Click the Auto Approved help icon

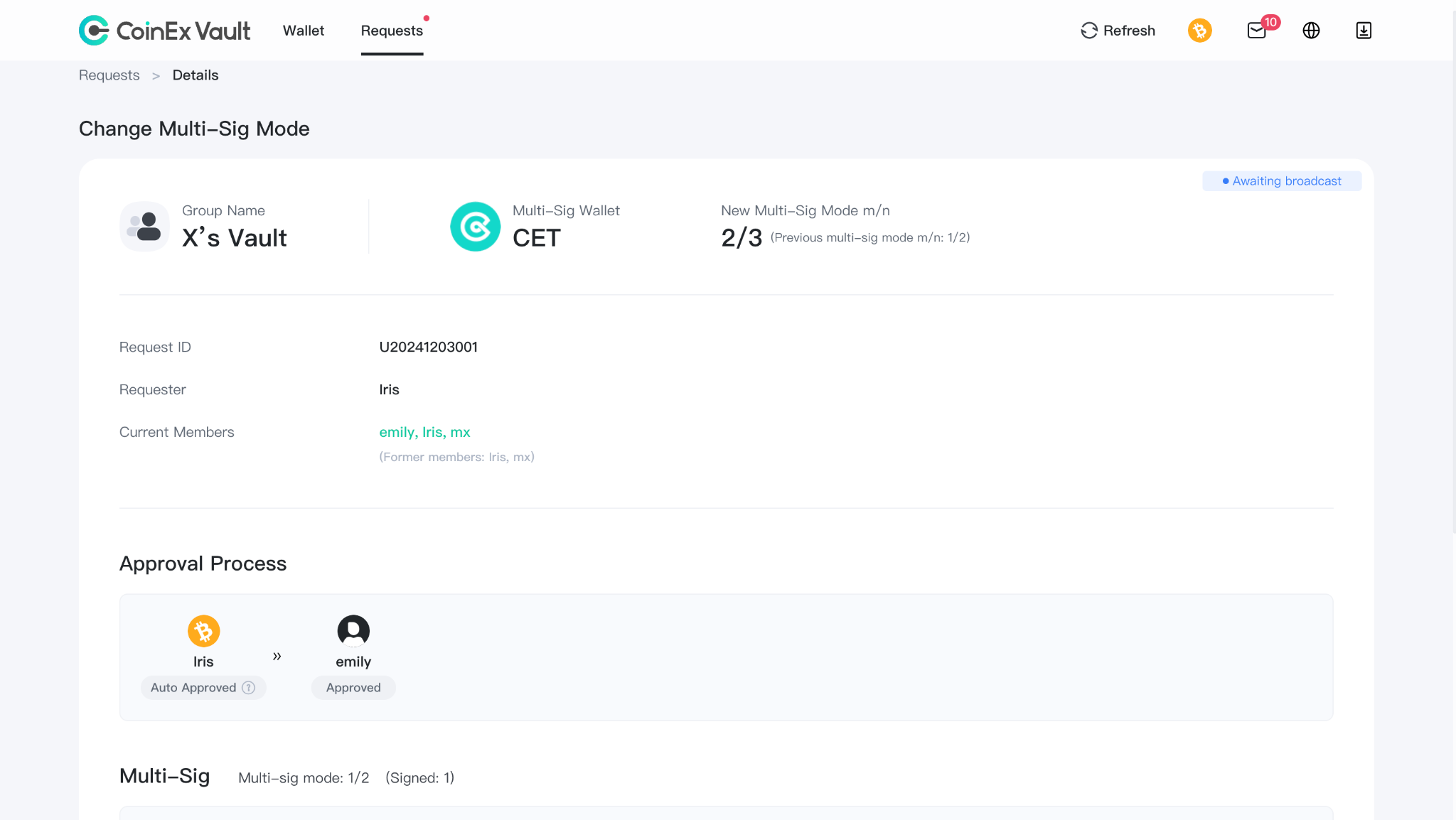[248, 688]
